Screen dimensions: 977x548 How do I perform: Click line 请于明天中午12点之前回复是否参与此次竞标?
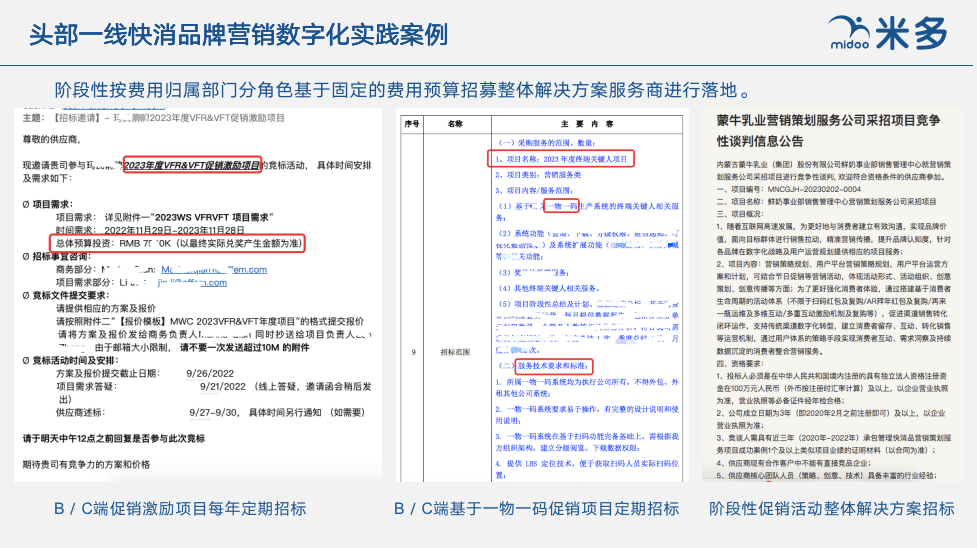tap(114, 438)
